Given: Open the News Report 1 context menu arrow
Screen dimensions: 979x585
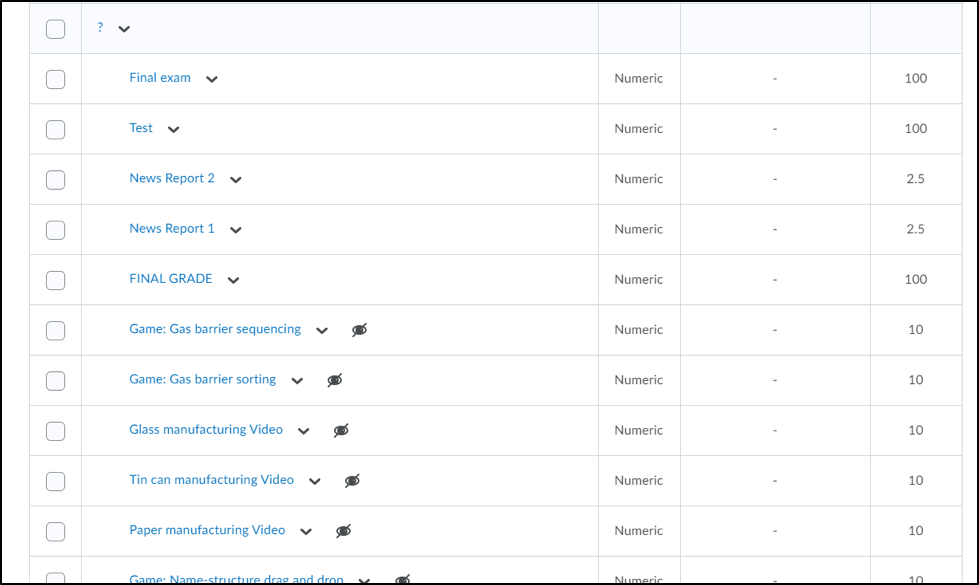Looking at the screenshot, I should 236,230.
